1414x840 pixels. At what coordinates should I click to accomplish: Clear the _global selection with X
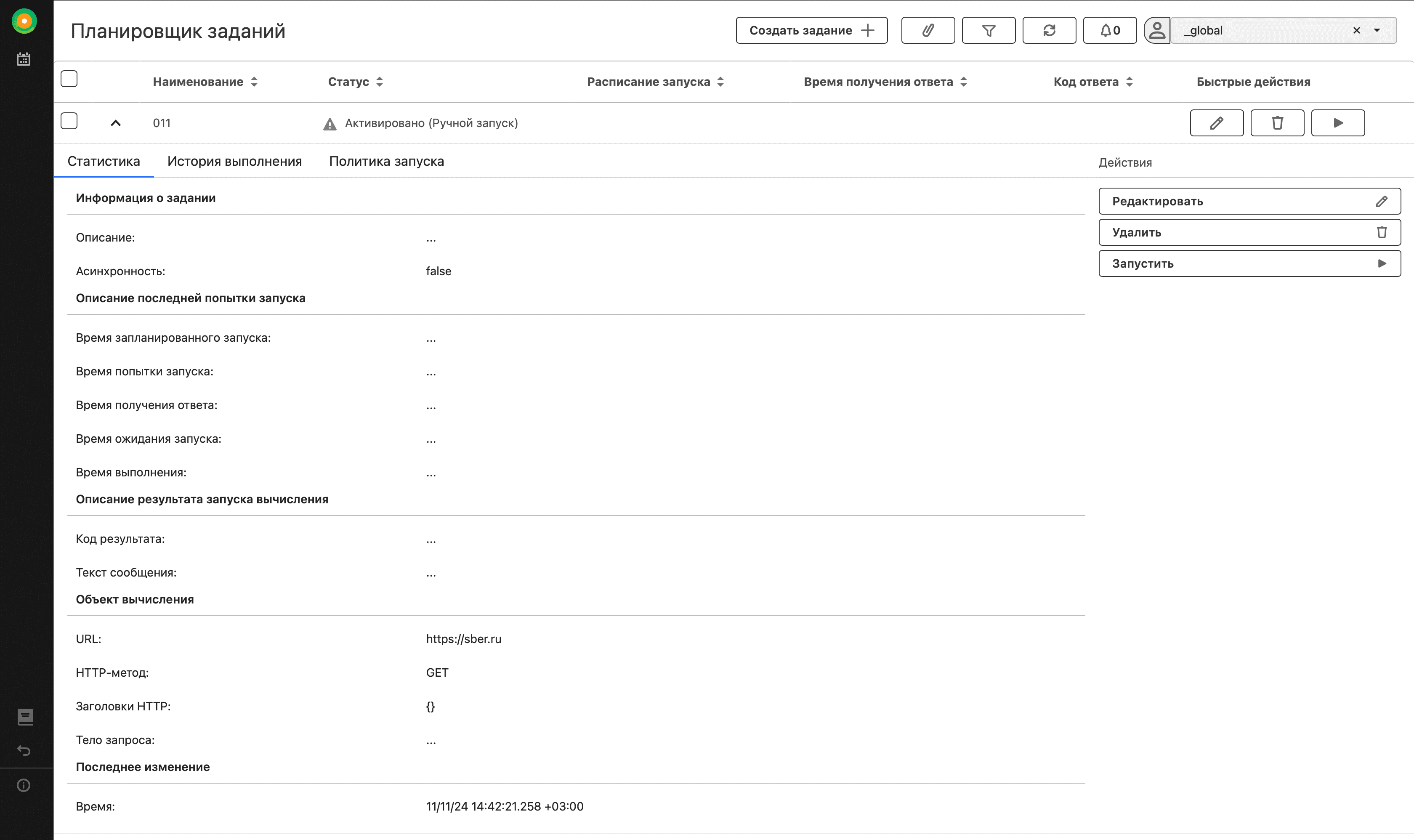coord(1356,31)
